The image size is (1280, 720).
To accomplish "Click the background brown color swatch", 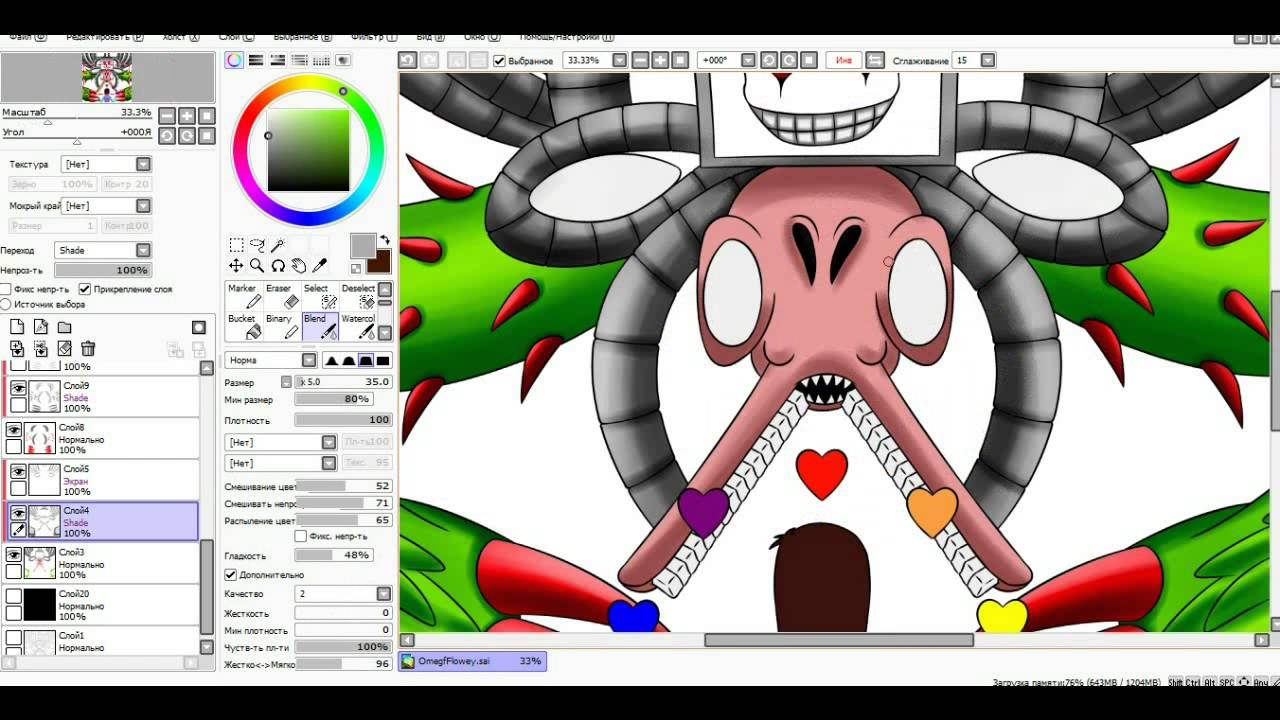I will pos(379,262).
